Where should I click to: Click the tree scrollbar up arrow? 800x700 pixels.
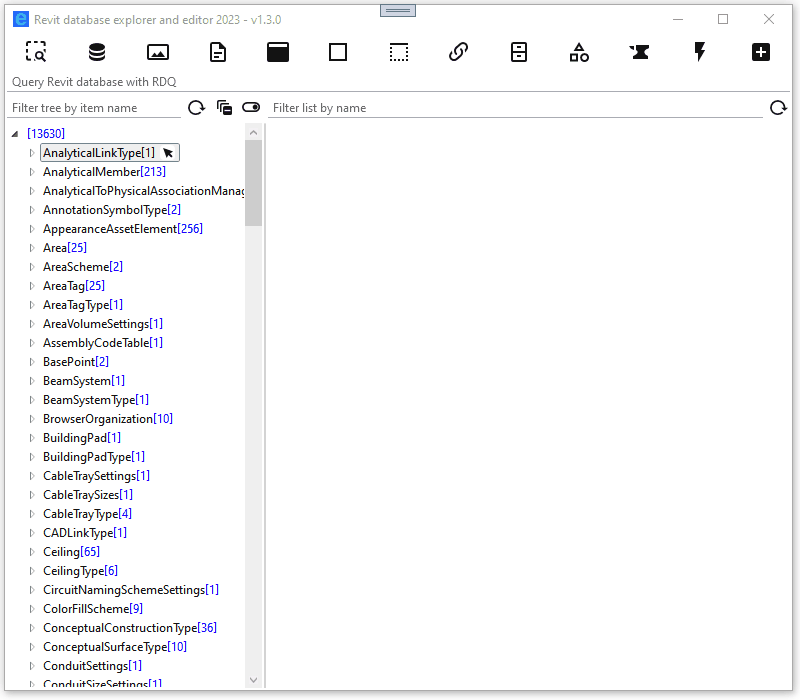click(x=253, y=133)
